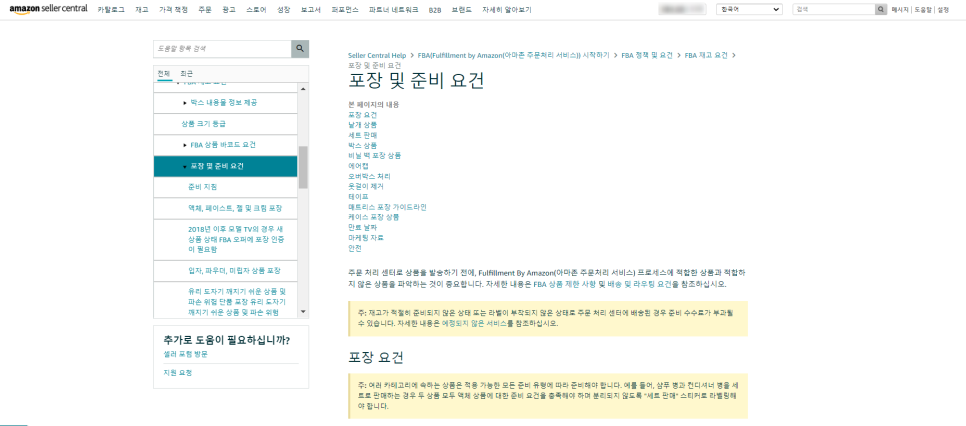966x426 pixels.
Task: Expand the 박스 내용물 정보 제공 item
Action: (x=185, y=102)
